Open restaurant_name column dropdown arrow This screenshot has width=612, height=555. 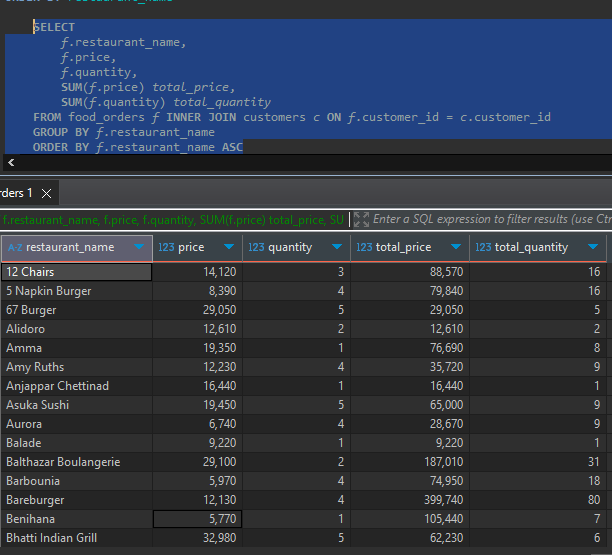(x=139, y=247)
